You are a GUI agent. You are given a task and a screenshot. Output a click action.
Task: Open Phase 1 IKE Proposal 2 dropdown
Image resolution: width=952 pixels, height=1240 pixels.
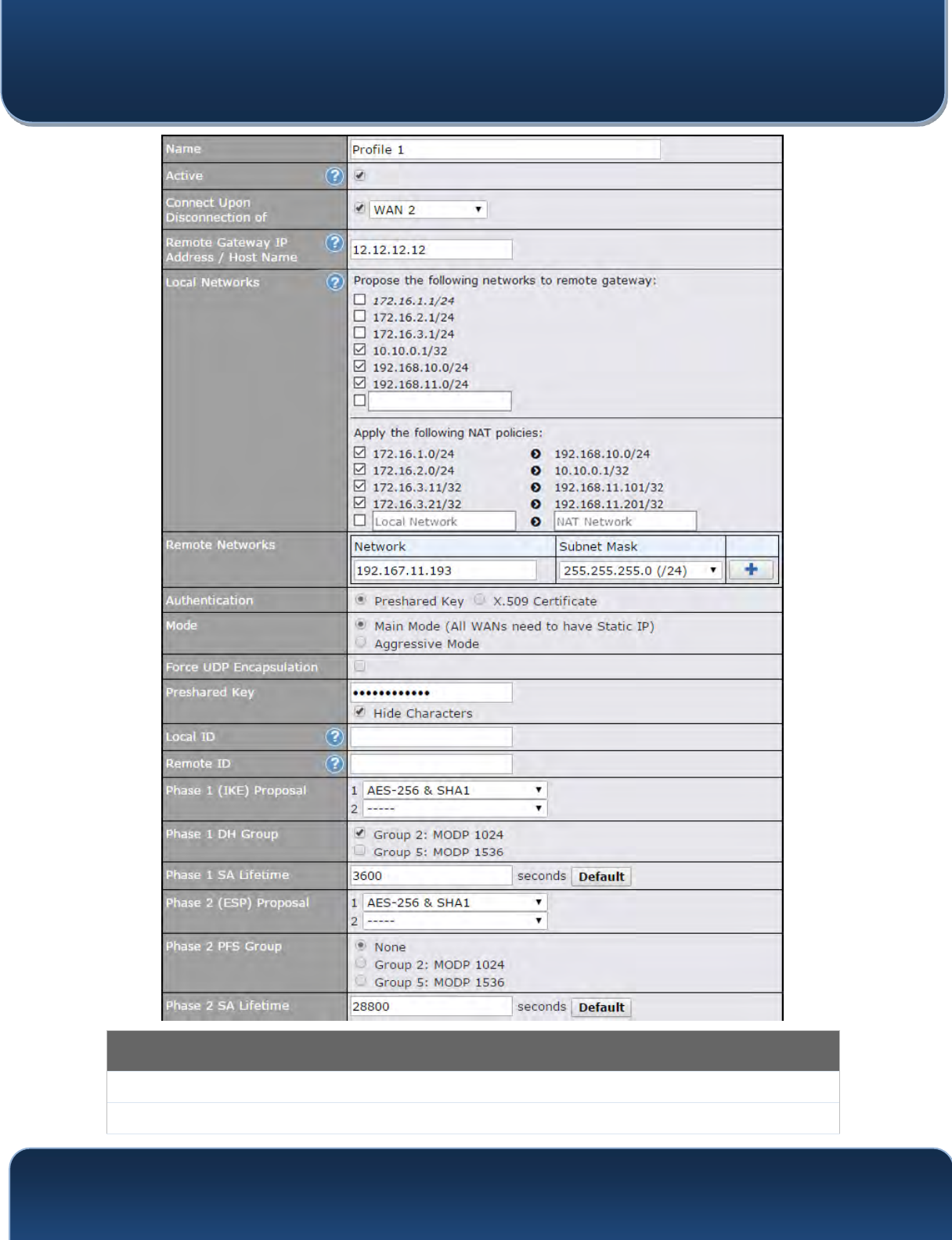[454, 809]
